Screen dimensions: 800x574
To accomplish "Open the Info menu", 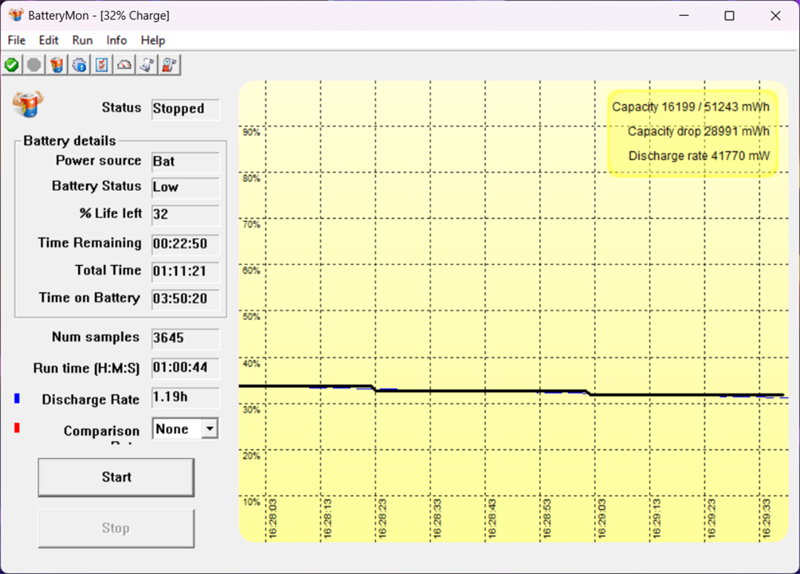I will 116,40.
